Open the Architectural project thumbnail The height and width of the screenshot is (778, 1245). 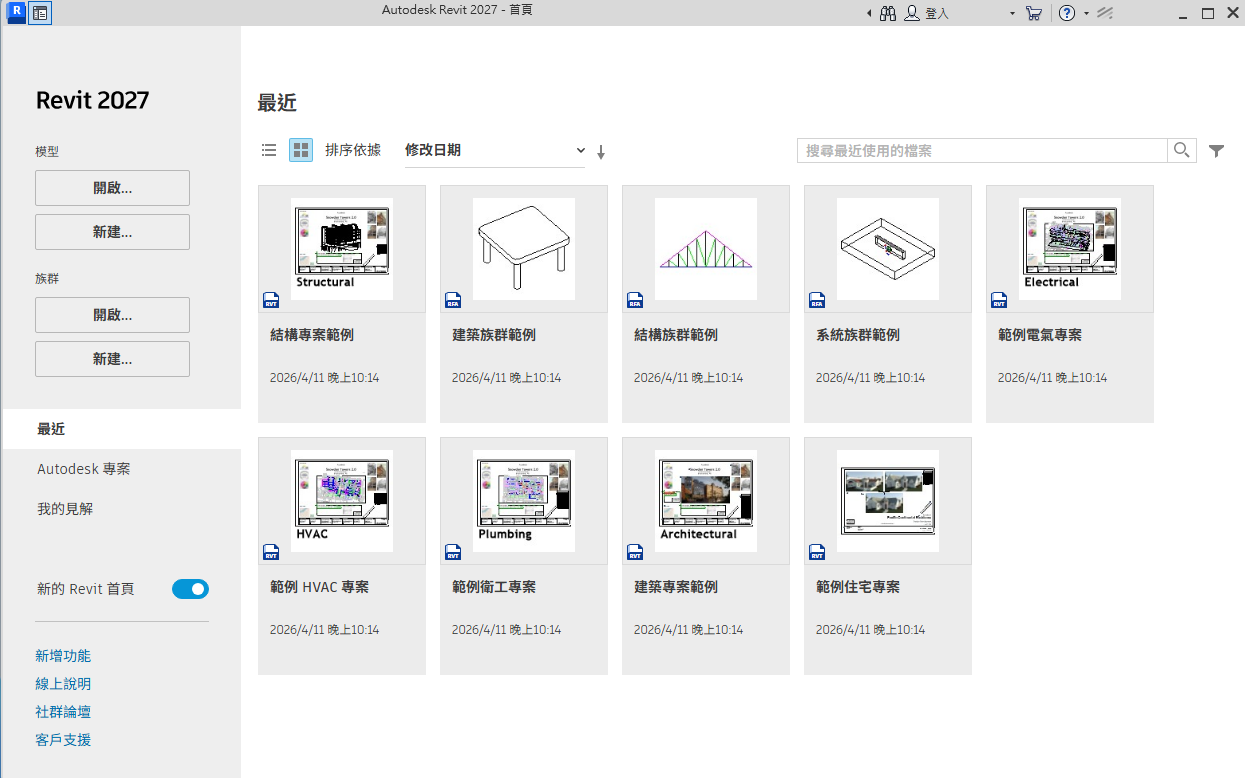706,501
